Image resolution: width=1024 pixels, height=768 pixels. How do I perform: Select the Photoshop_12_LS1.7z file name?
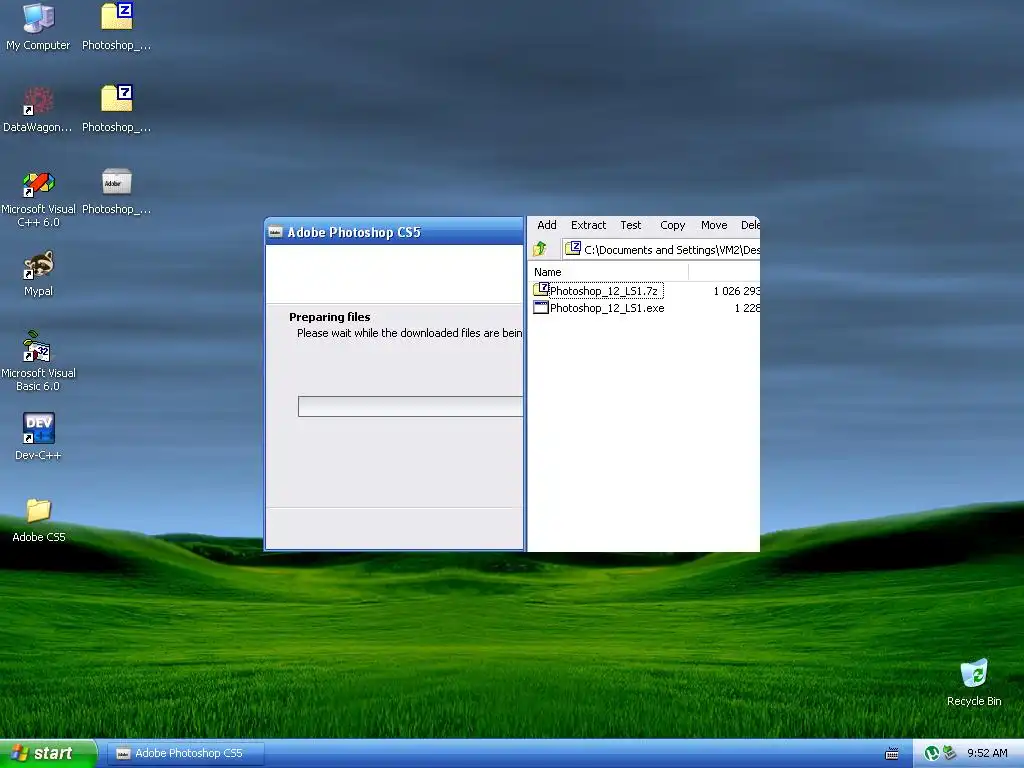[603, 291]
